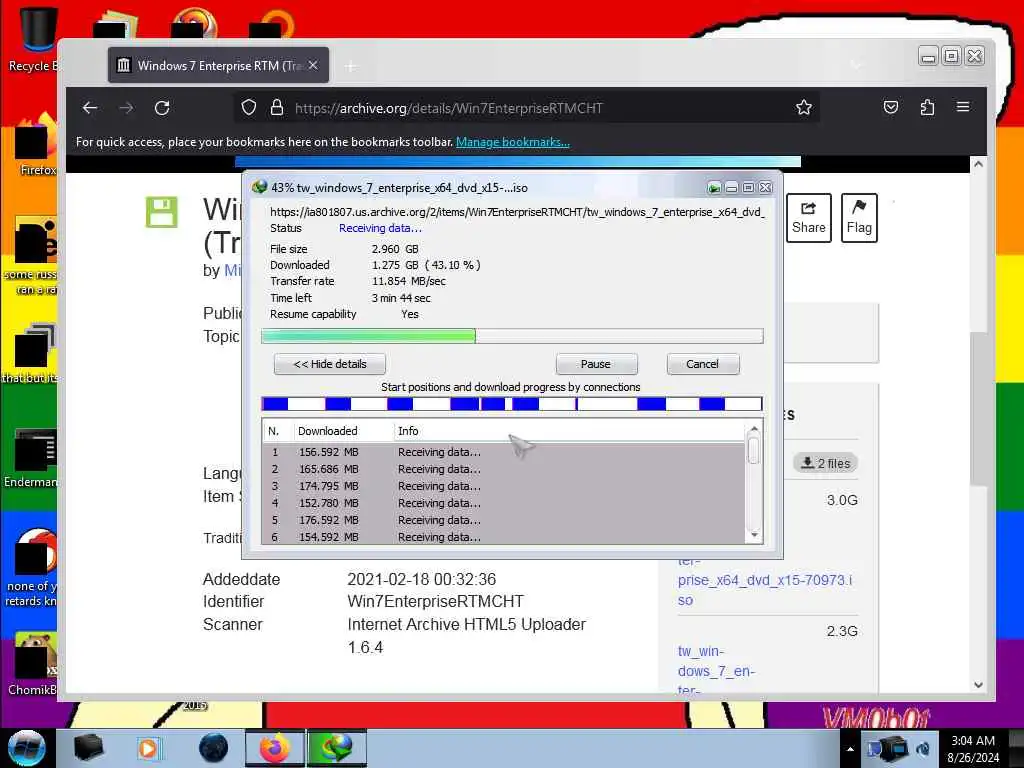Image resolution: width=1024 pixels, height=768 pixels.
Task: Bookmark this page with star icon
Action: (x=804, y=107)
